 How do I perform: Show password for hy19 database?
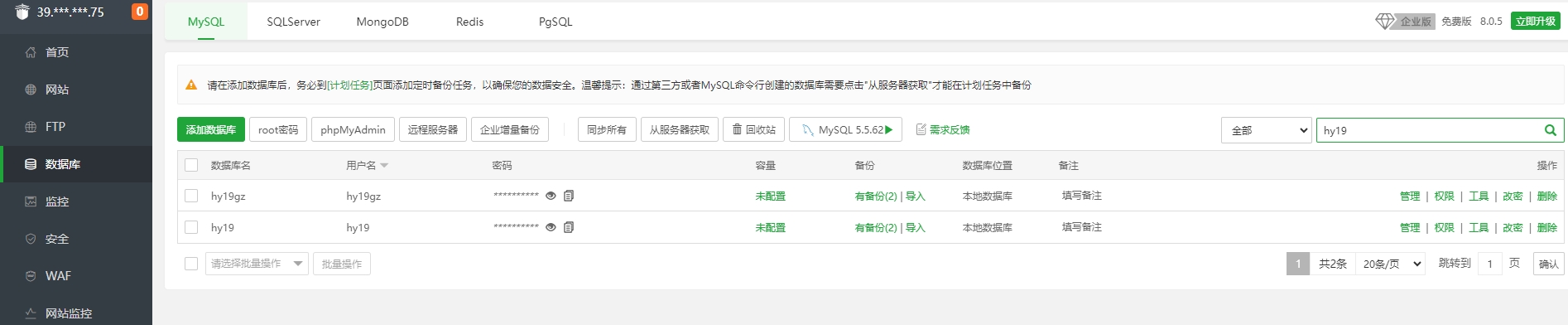click(551, 227)
